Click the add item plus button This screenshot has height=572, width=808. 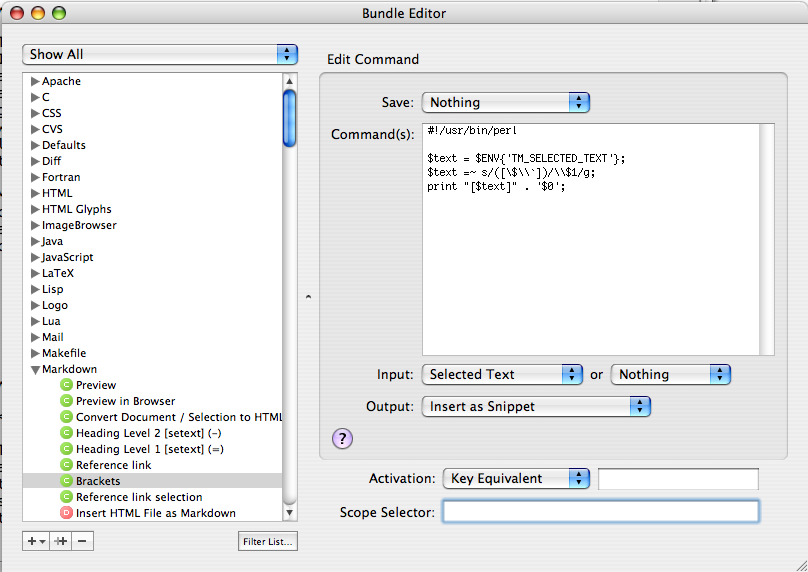(36, 541)
